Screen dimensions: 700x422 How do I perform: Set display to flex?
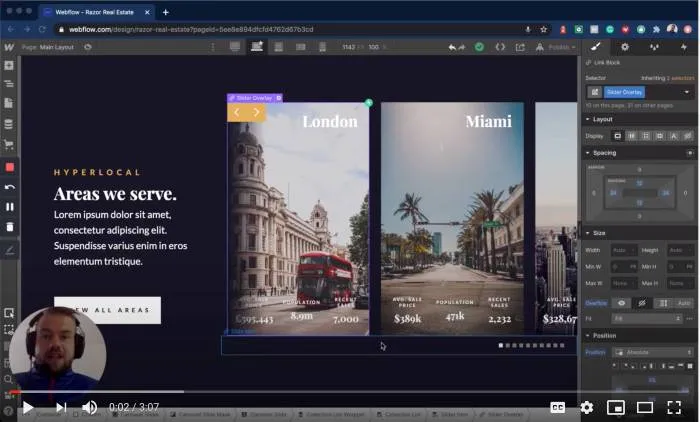[632, 136]
